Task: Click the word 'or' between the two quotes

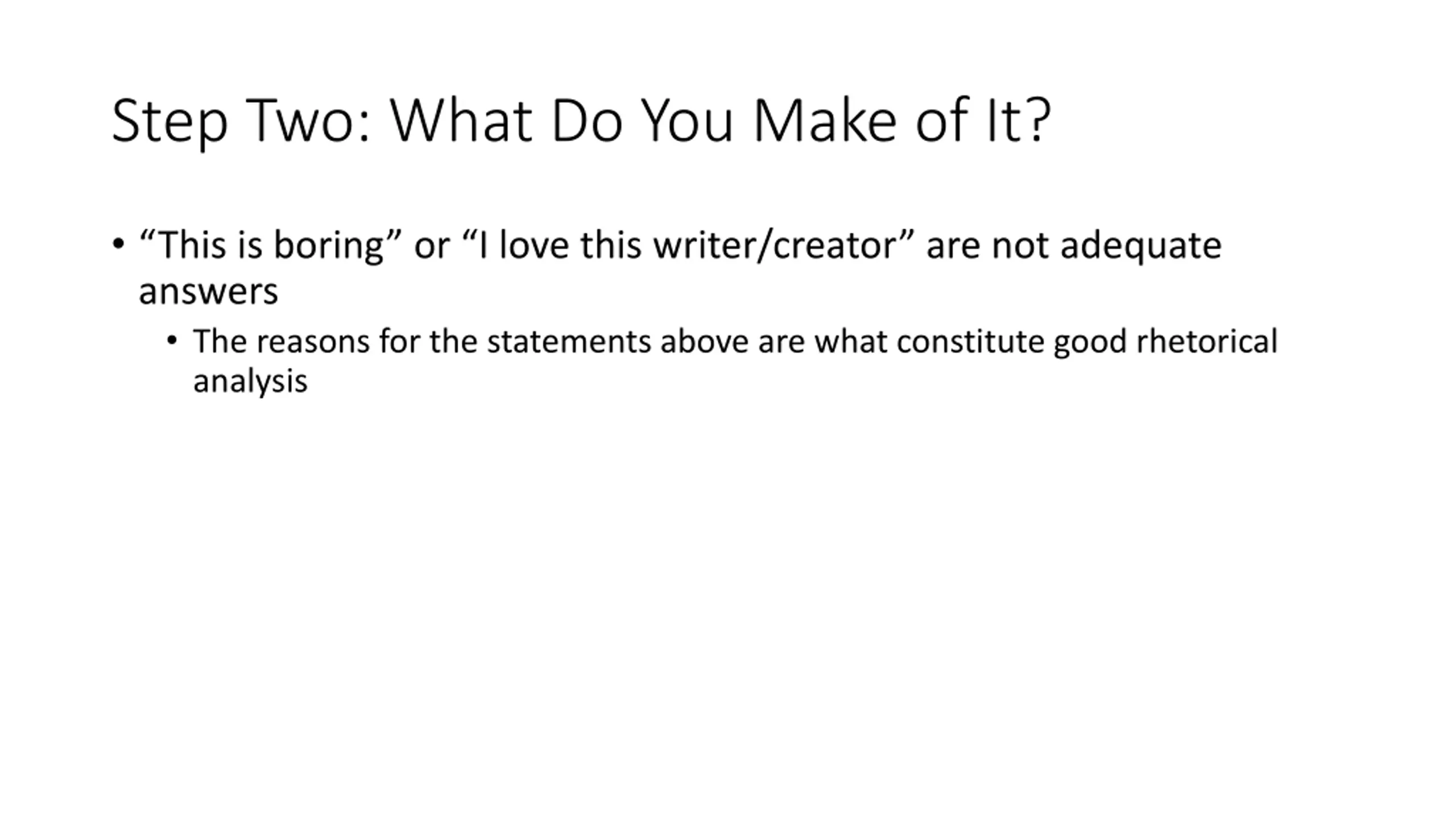Action: tap(432, 248)
